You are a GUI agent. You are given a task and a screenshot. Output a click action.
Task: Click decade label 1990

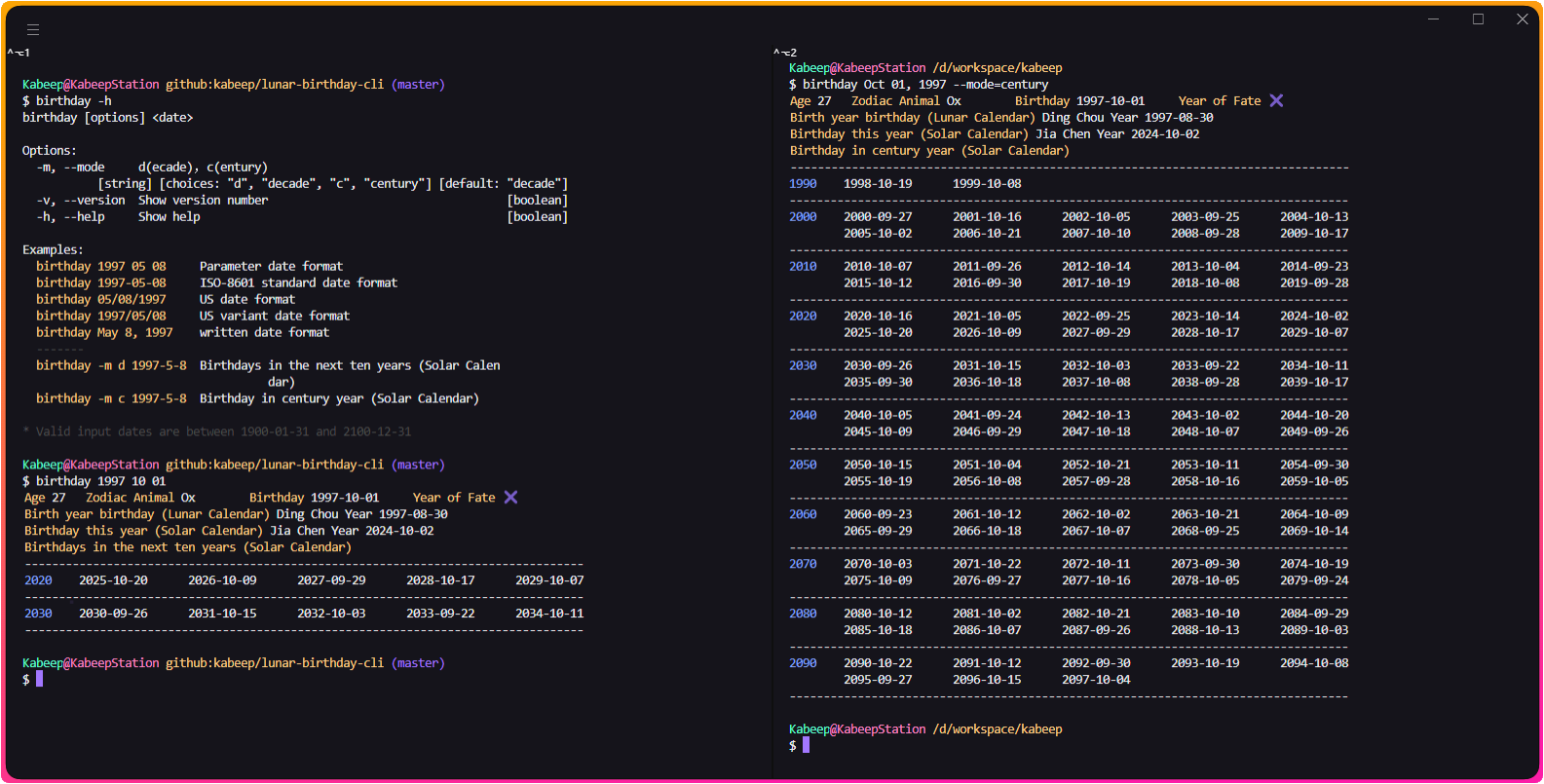coord(803,184)
